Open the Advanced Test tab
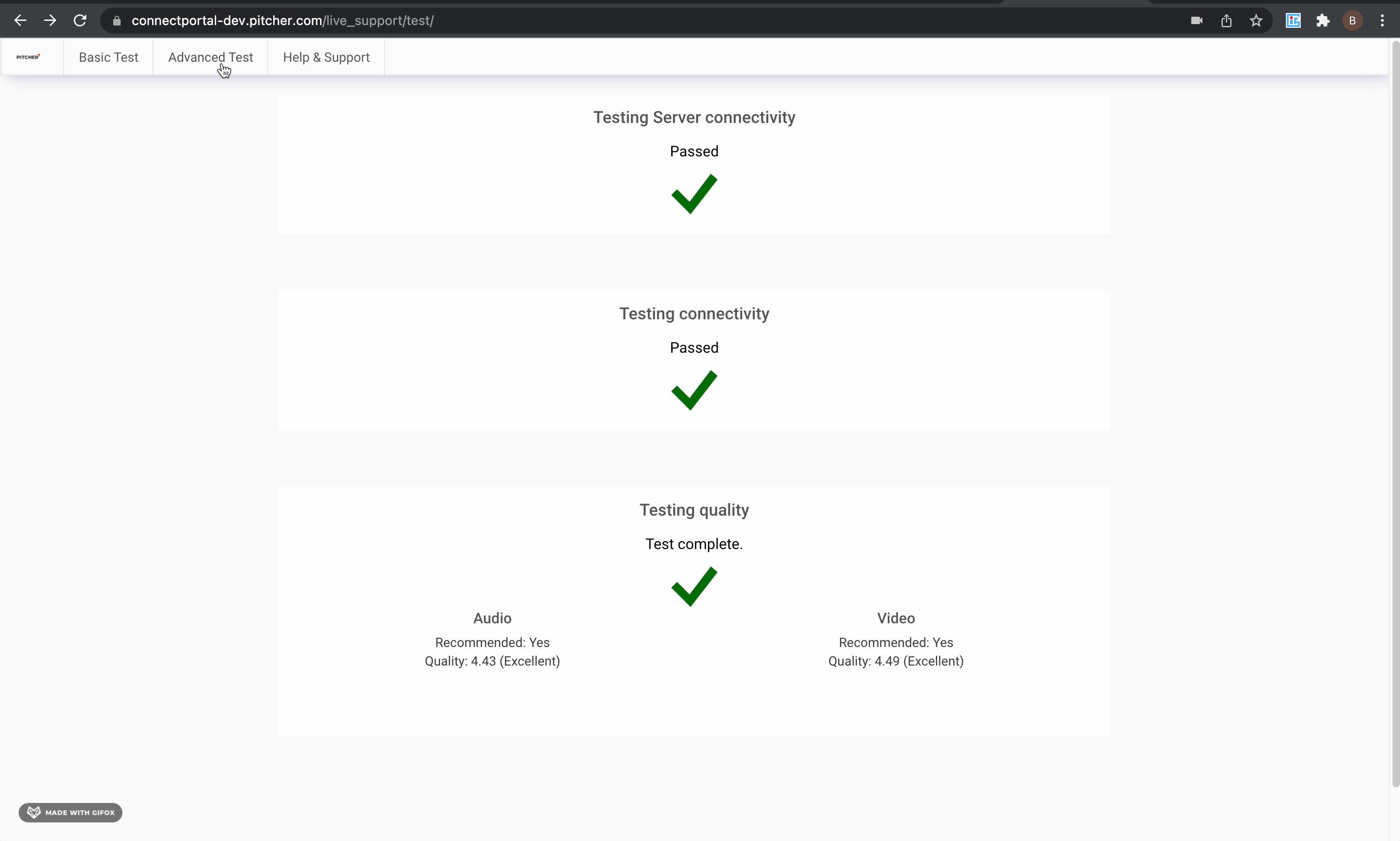This screenshot has height=841, width=1400. click(x=210, y=57)
